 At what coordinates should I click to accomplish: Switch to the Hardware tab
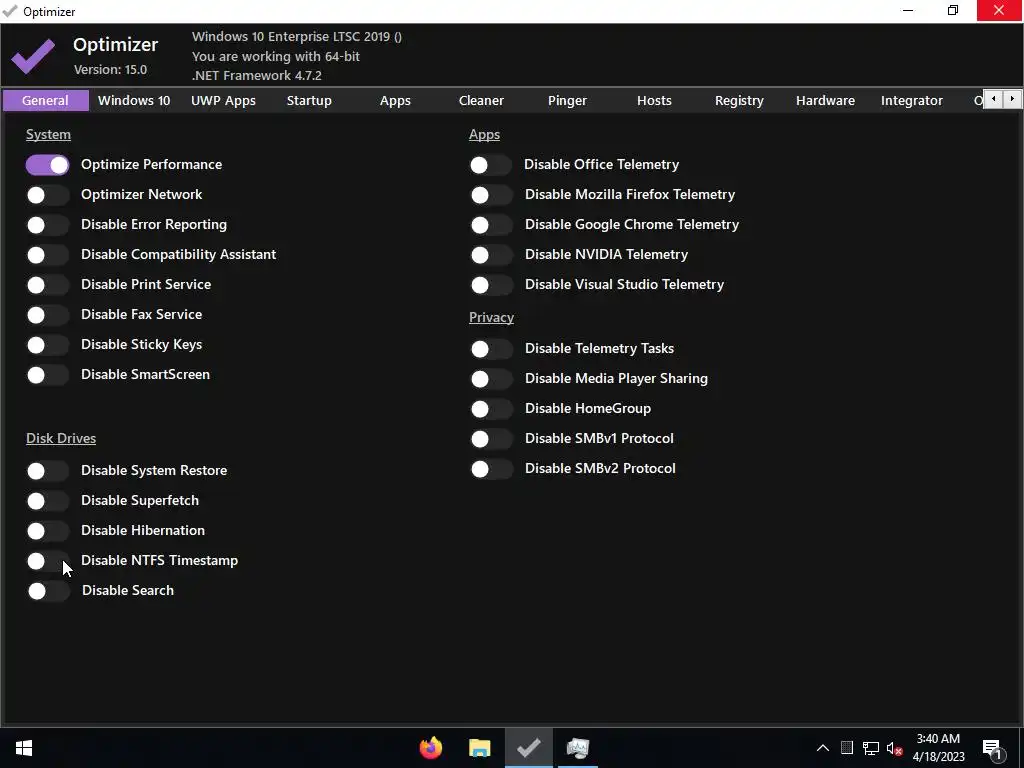(x=825, y=101)
